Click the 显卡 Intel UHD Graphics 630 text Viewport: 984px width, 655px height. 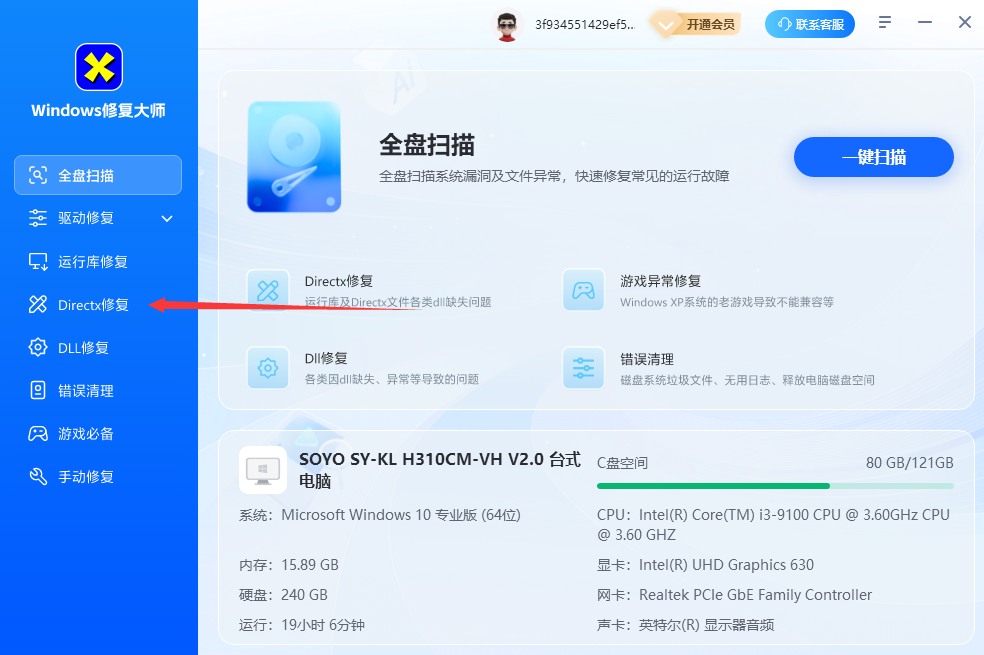click(x=705, y=565)
